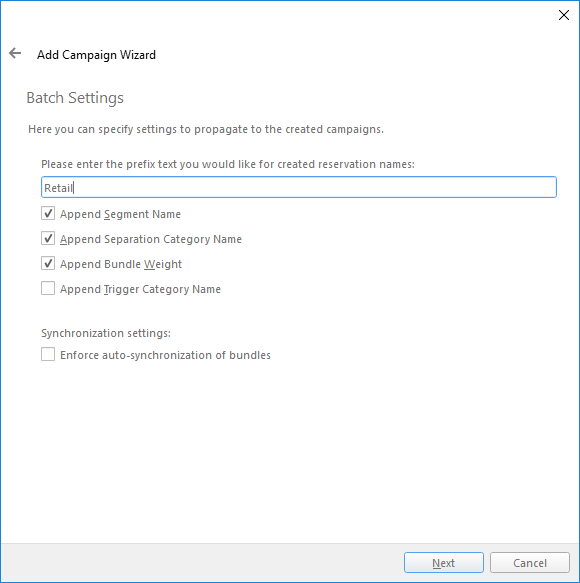Disable the Append Bundle Weight checkbox

click(x=48, y=263)
